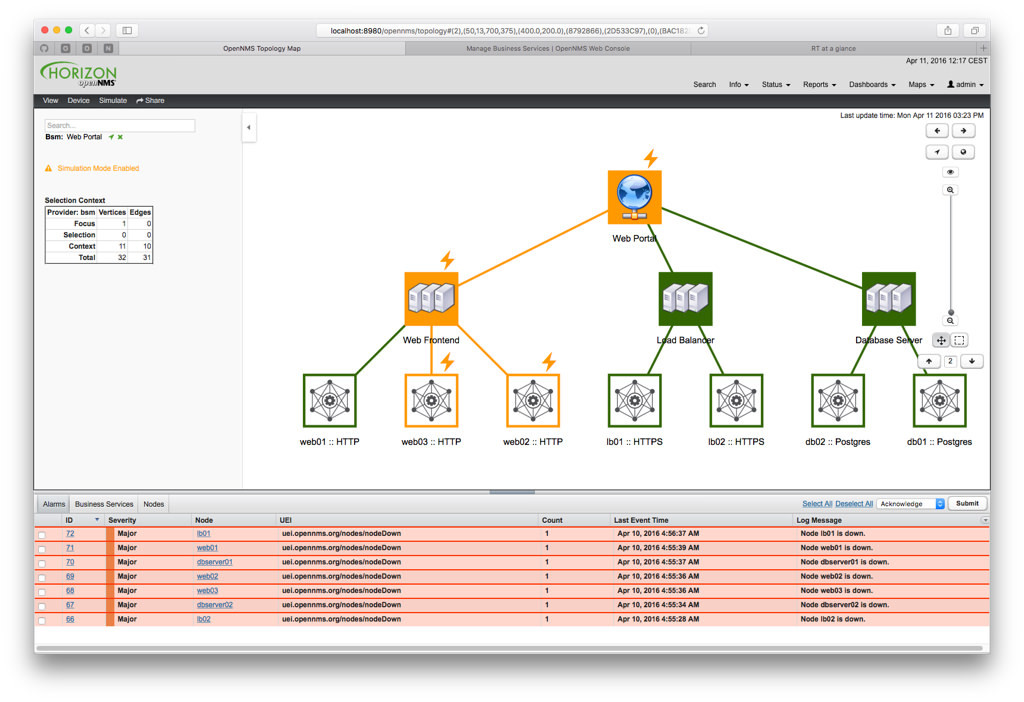This screenshot has width=1024, height=702.
Task: Navigate back in topology history with left arrow
Action: pos(937,131)
